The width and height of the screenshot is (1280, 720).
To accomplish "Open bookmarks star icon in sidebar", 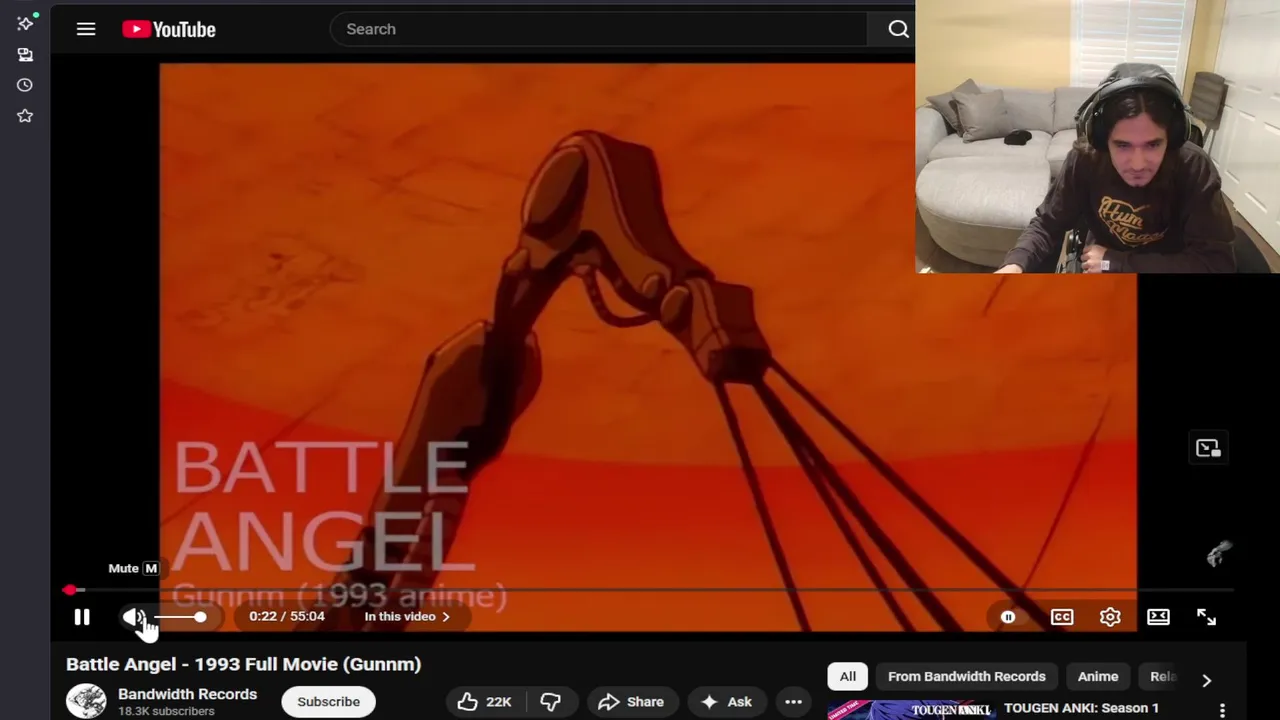I will tap(25, 116).
